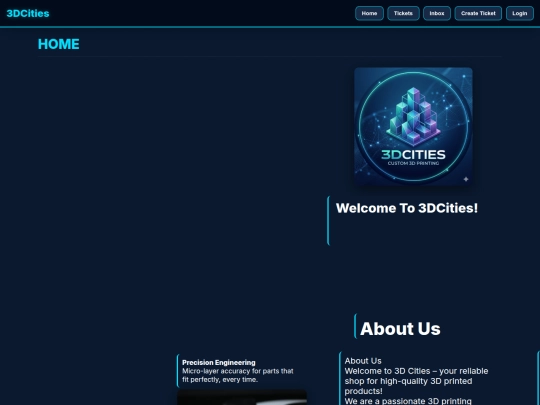Go to the Tickets page

[403, 13]
